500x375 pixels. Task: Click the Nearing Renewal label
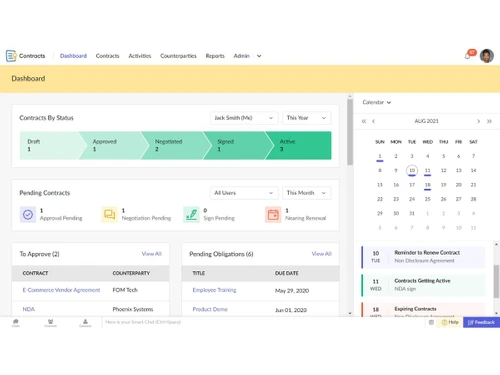coord(306,218)
